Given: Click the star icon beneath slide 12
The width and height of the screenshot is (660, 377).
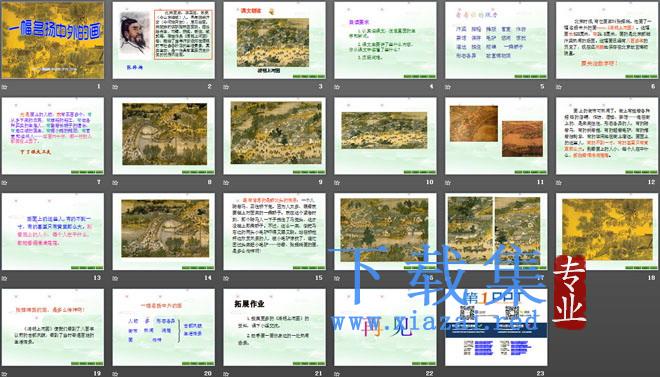Looking at the screenshot, I should click(x=559, y=183).
